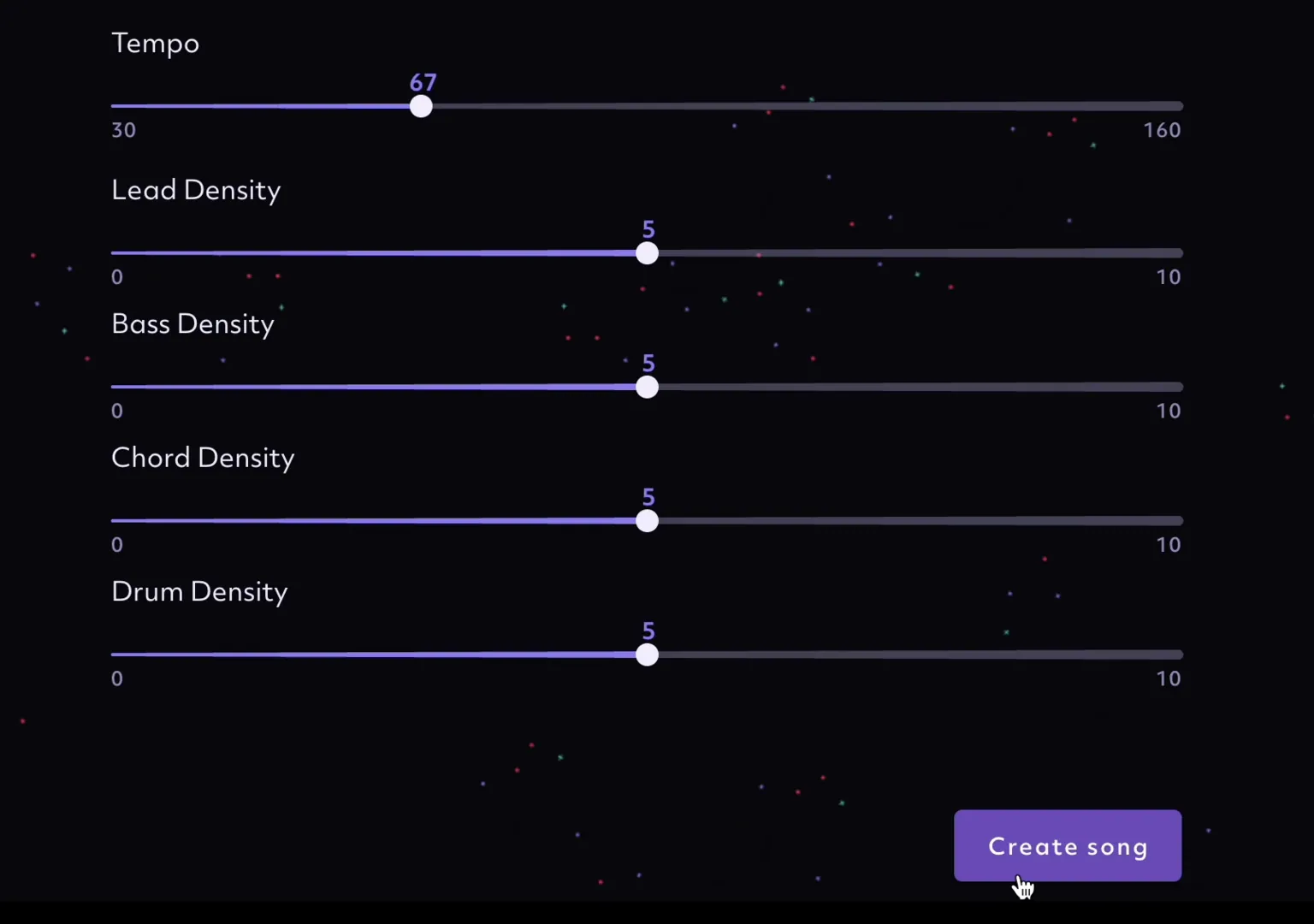
Task: Grab the Drum Density slider handle
Action: [x=648, y=654]
